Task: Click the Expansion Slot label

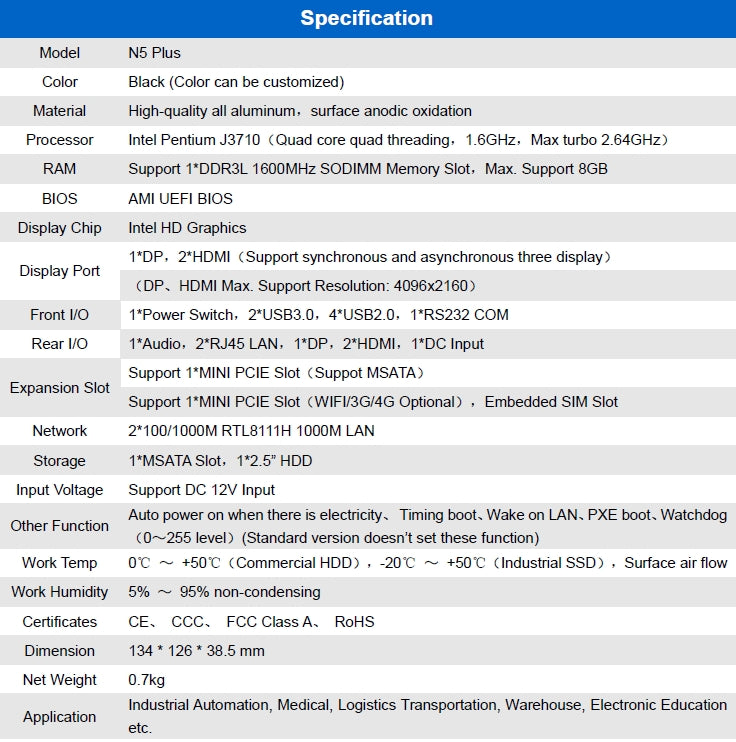Action: point(60,388)
